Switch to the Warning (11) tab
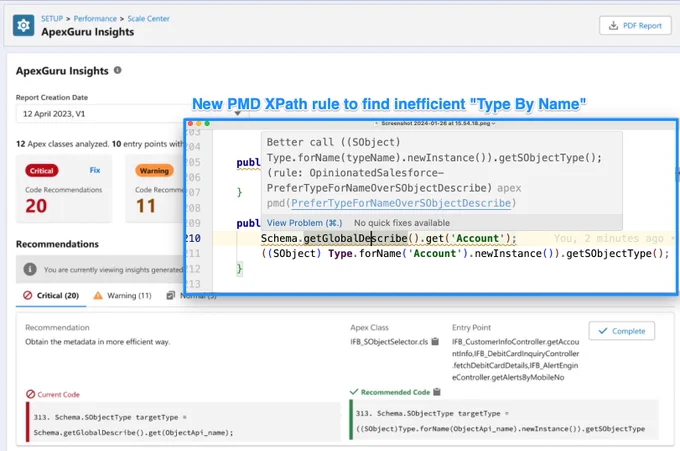The width and height of the screenshot is (680, 451). (x=123, y=296)
